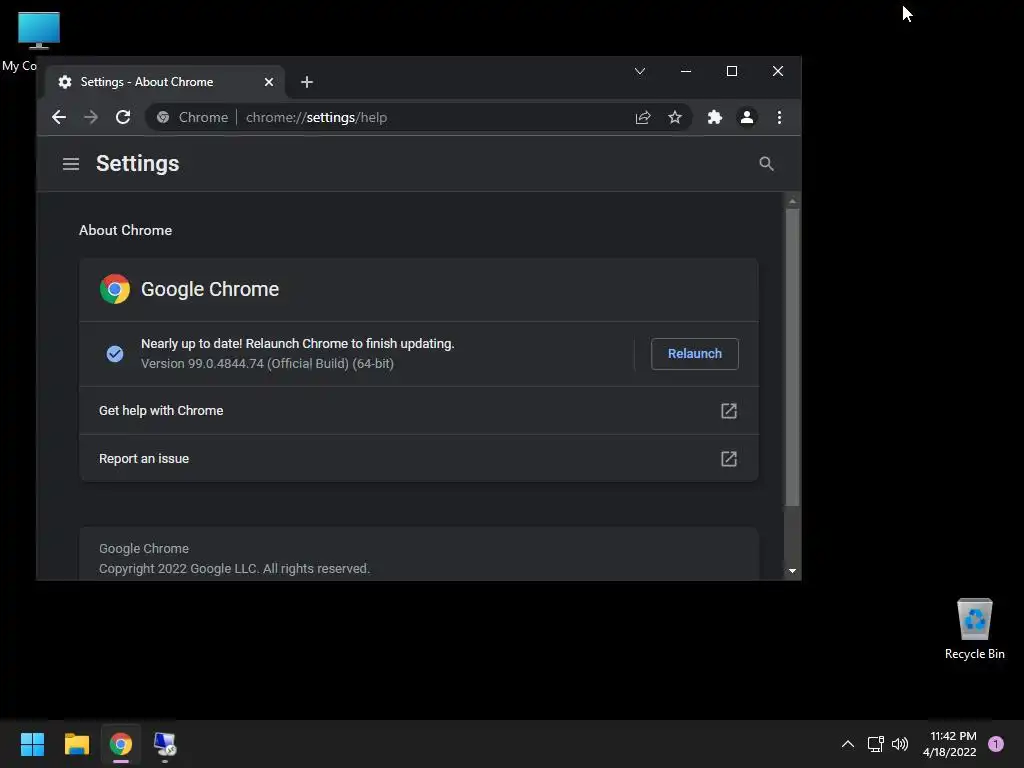The image size is (1024, 768).
Task: Click the Chrome taskbar icon
Action: click(x=121, y=744)
